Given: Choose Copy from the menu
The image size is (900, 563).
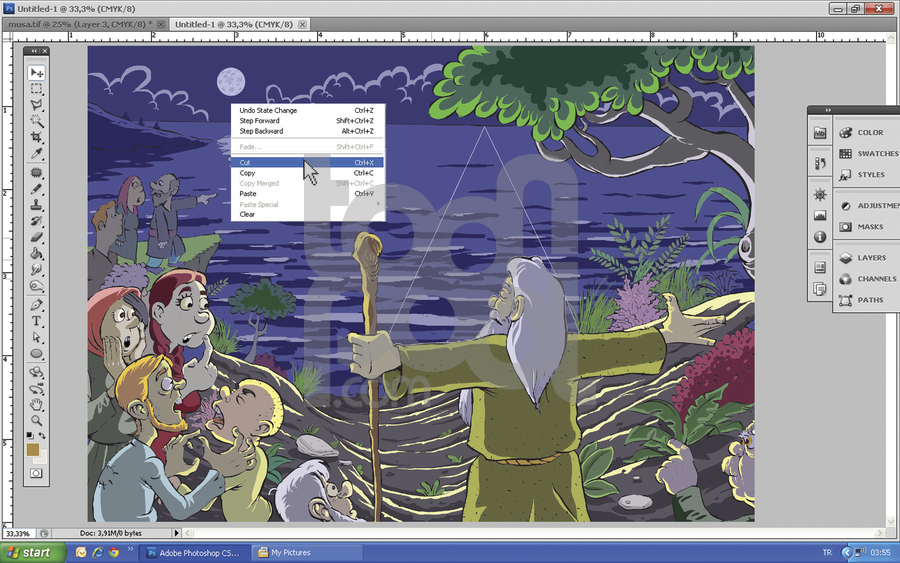Looking at the screenshot, I should [x=308, y=173].
